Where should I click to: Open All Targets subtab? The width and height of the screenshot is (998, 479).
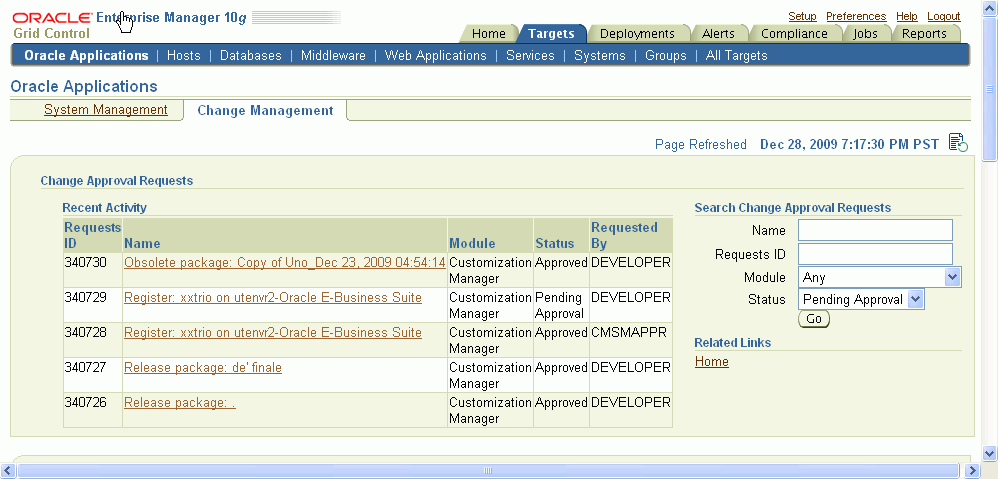pos(736,55)
